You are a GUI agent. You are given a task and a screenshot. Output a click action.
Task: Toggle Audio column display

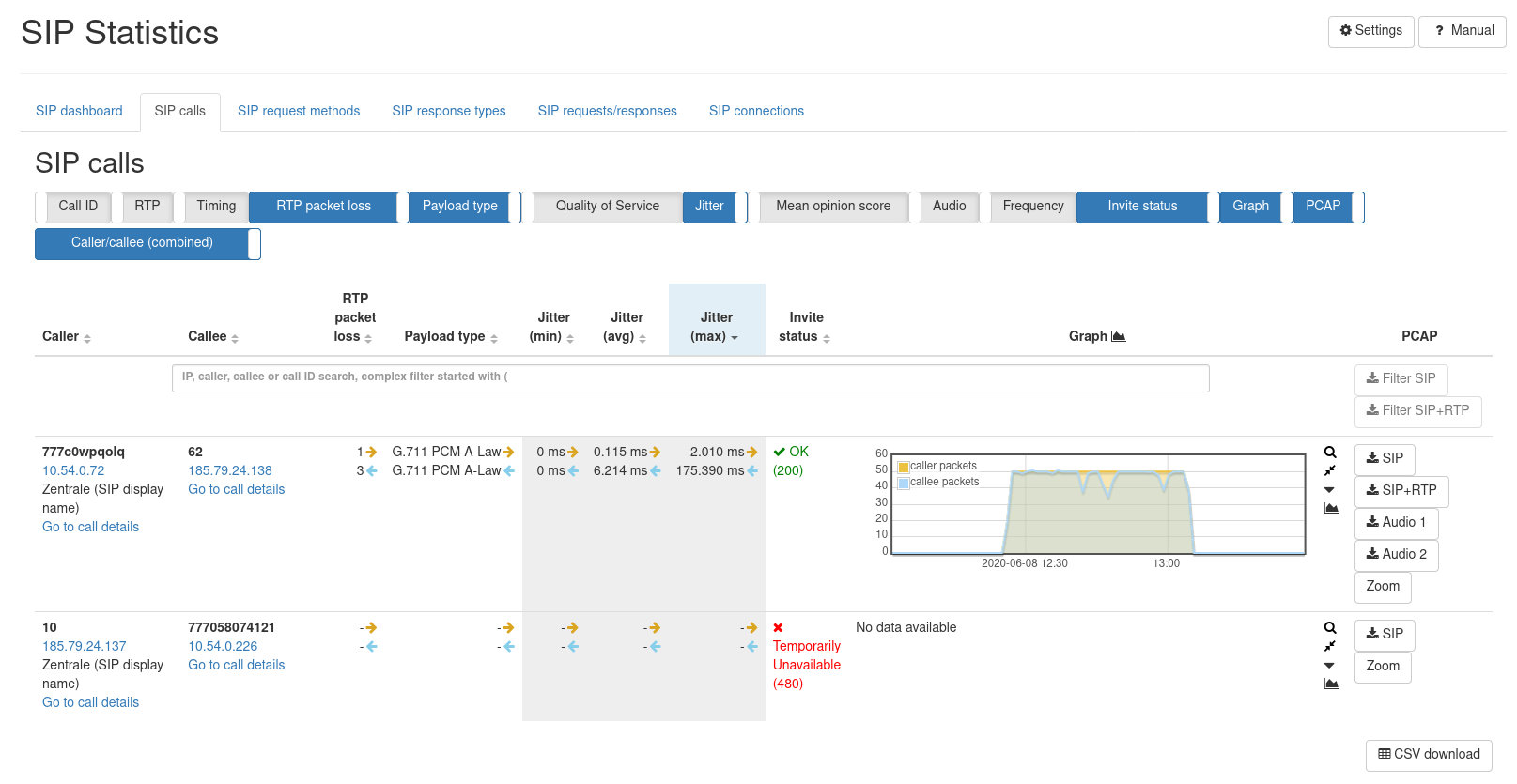coord(944,207)
